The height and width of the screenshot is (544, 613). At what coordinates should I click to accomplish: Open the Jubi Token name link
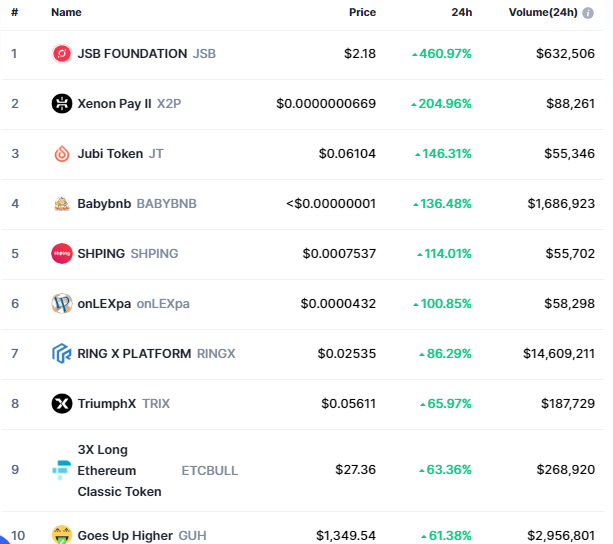point(110,154)
